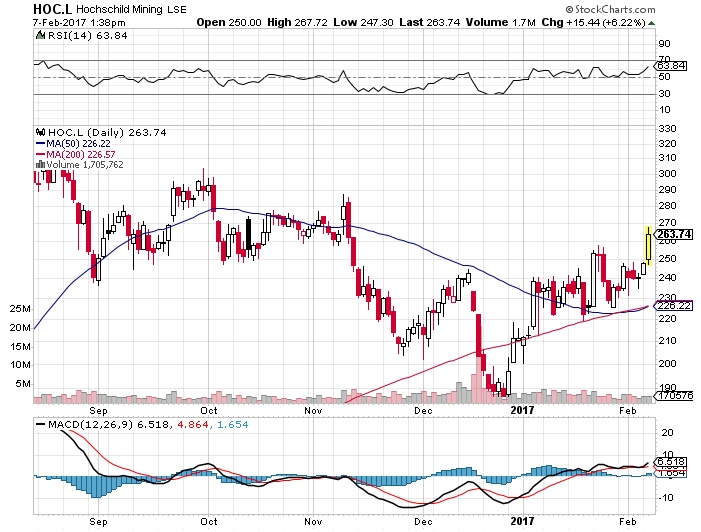The image size is (701, 532).
Task: Click the Feb label under the price chart
Action: (628, 410)
